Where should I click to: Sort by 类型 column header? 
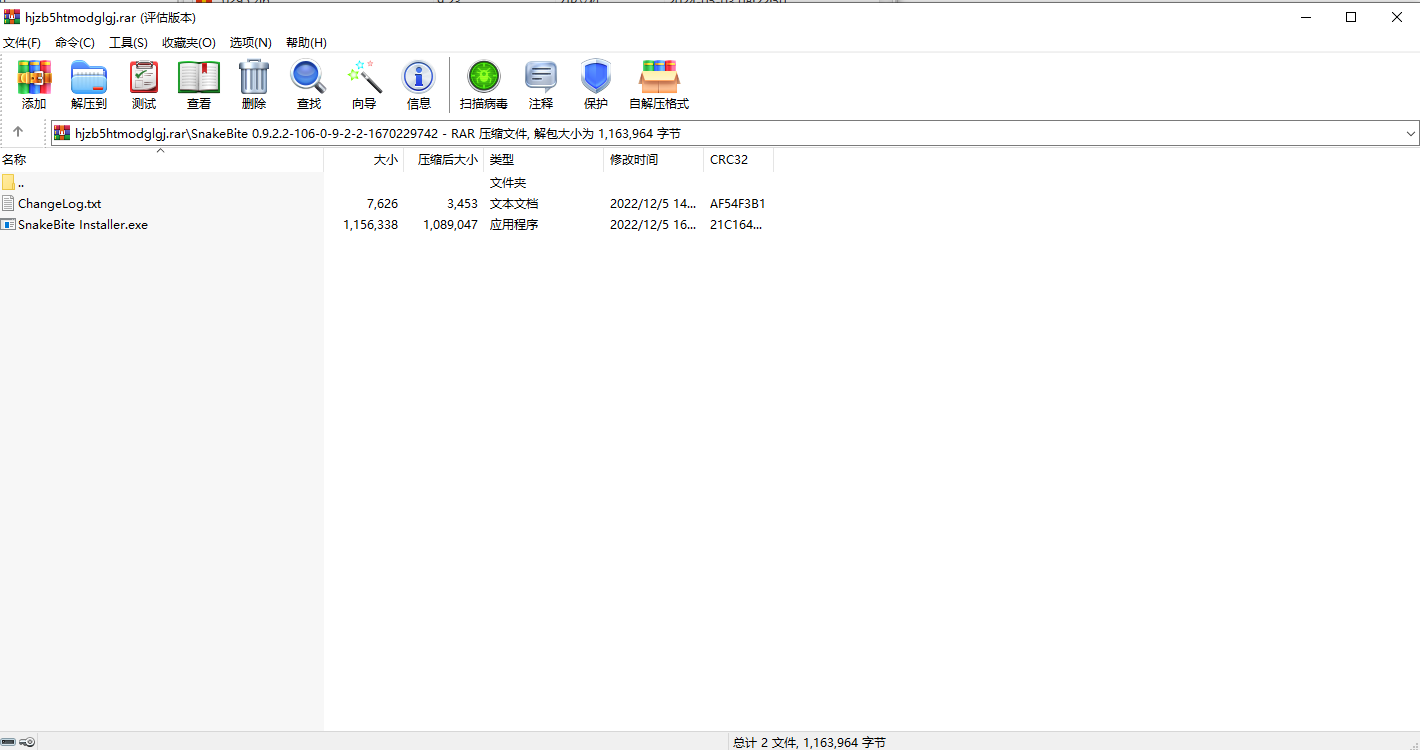click(544, 159)
